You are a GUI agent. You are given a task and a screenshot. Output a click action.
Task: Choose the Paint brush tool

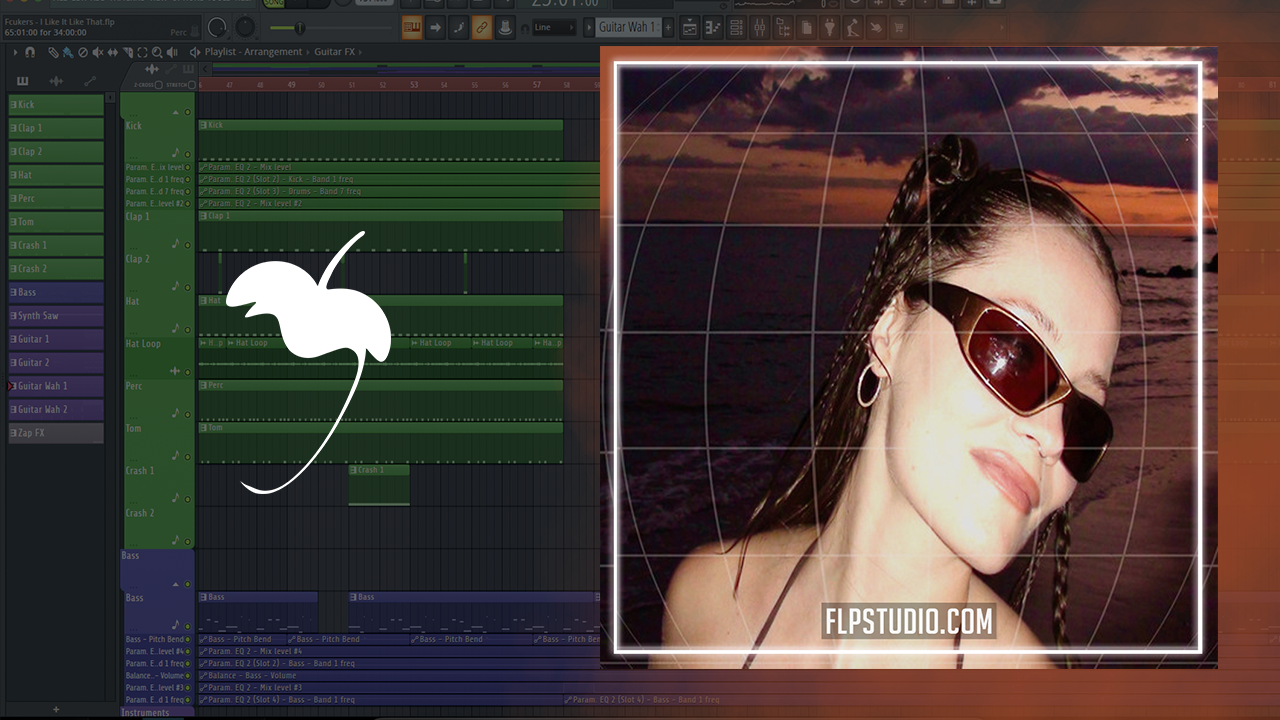coord(67,52)
